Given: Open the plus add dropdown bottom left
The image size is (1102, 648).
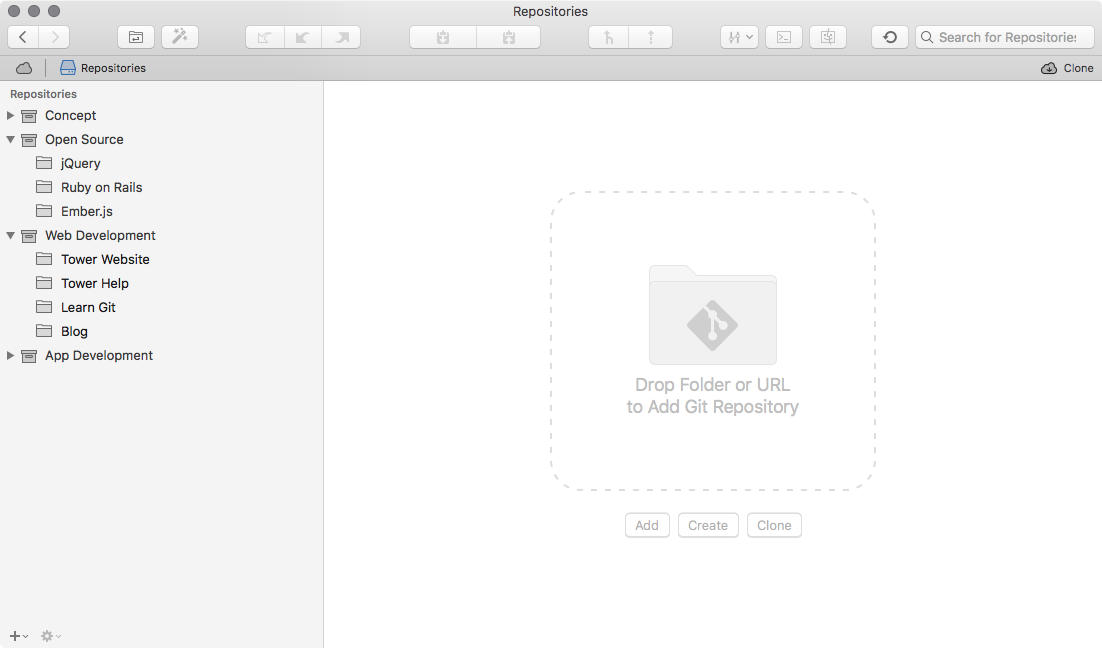Looking at the screenshot, I should [16, 635].
